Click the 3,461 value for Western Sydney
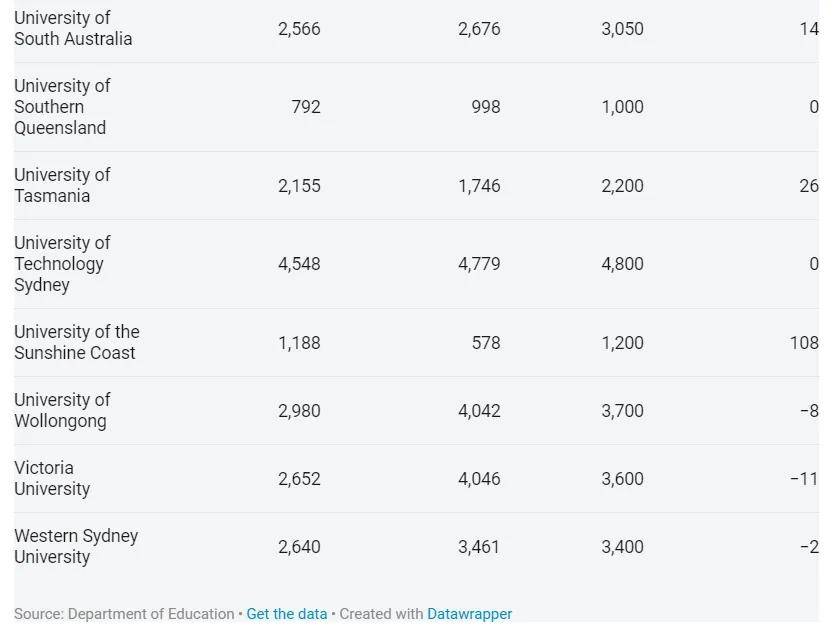Image resolution: width=833 pixels, height=637 pixels. click(479, 547)
